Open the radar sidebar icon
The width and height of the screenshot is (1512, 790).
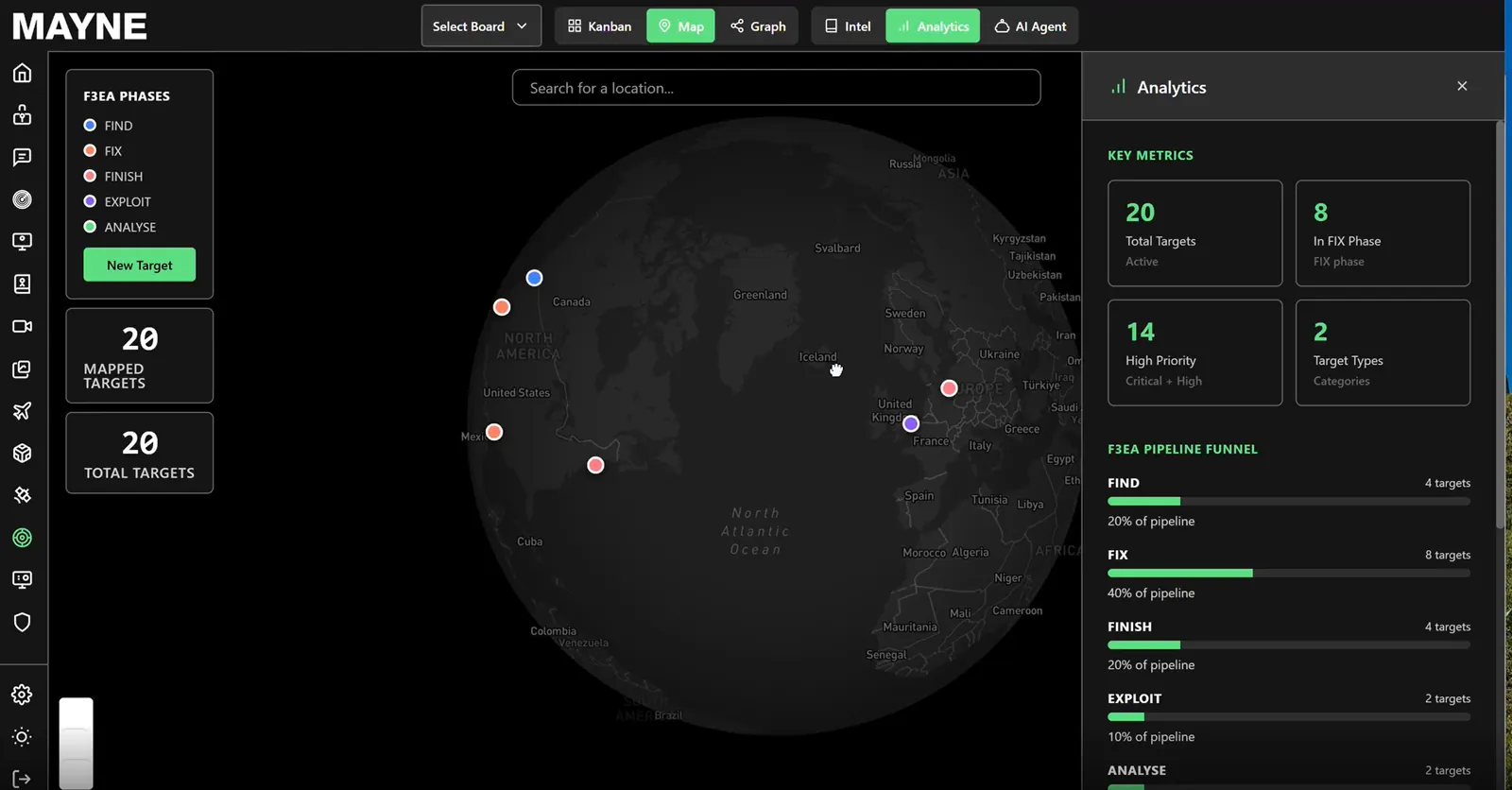(x=22, y=199)
